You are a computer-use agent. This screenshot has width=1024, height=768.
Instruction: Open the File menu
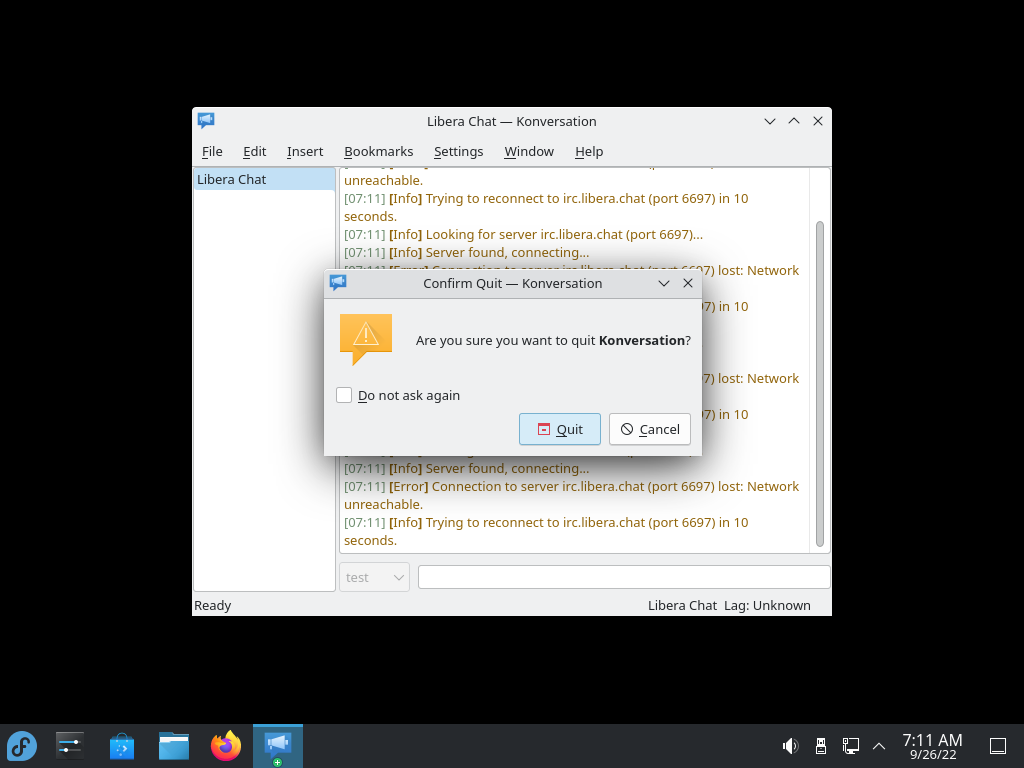coord(212,152)
